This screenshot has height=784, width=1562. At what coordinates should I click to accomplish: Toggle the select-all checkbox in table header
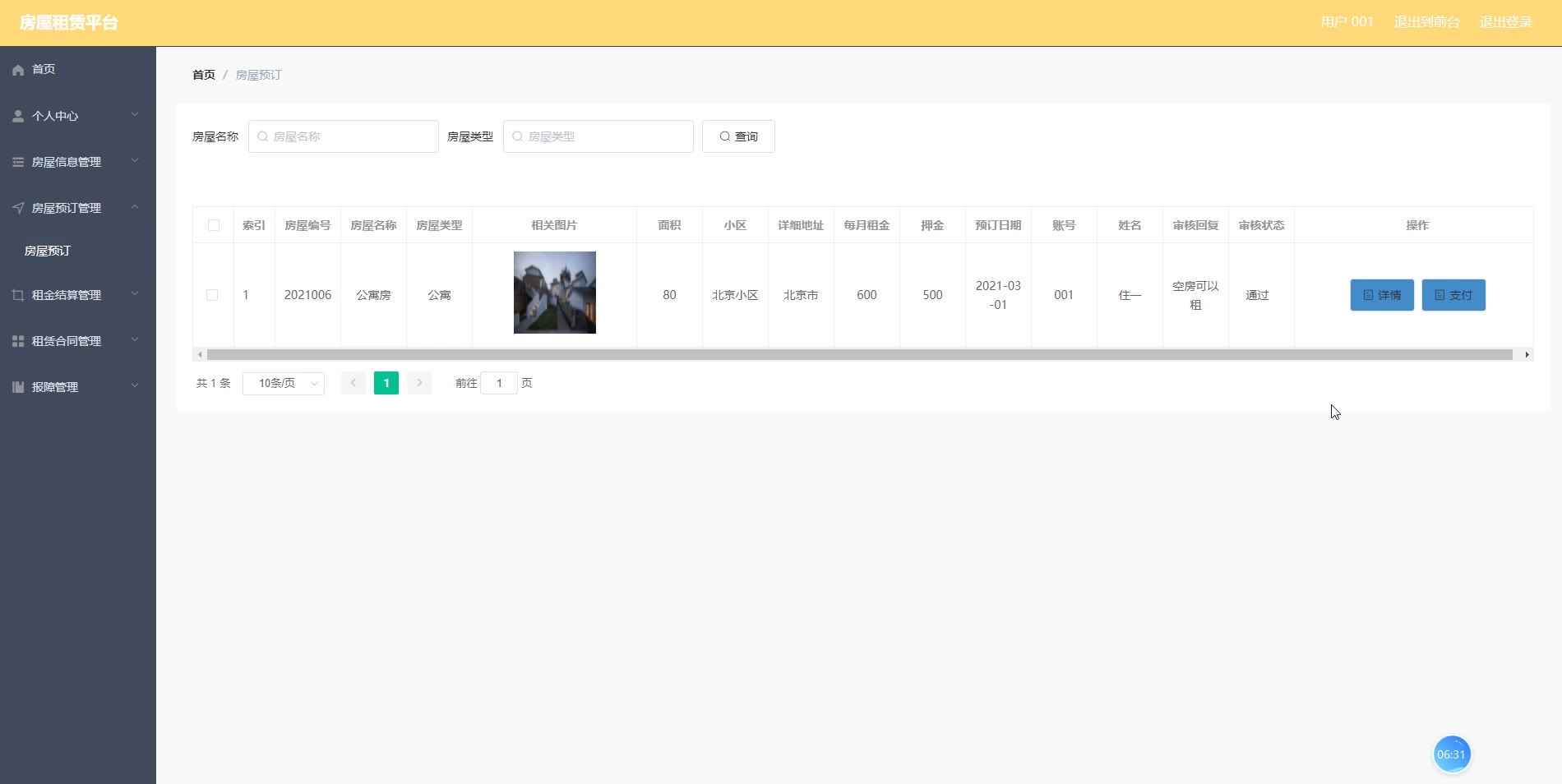(214, 225)
